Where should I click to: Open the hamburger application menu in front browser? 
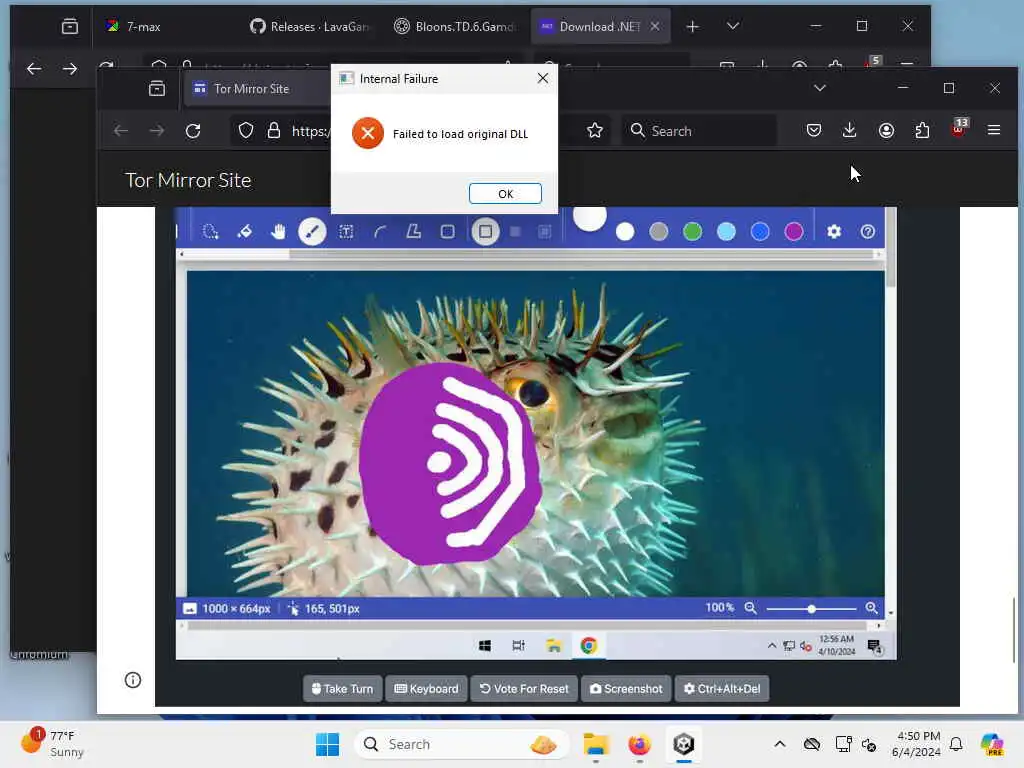[x=994, y=131]
